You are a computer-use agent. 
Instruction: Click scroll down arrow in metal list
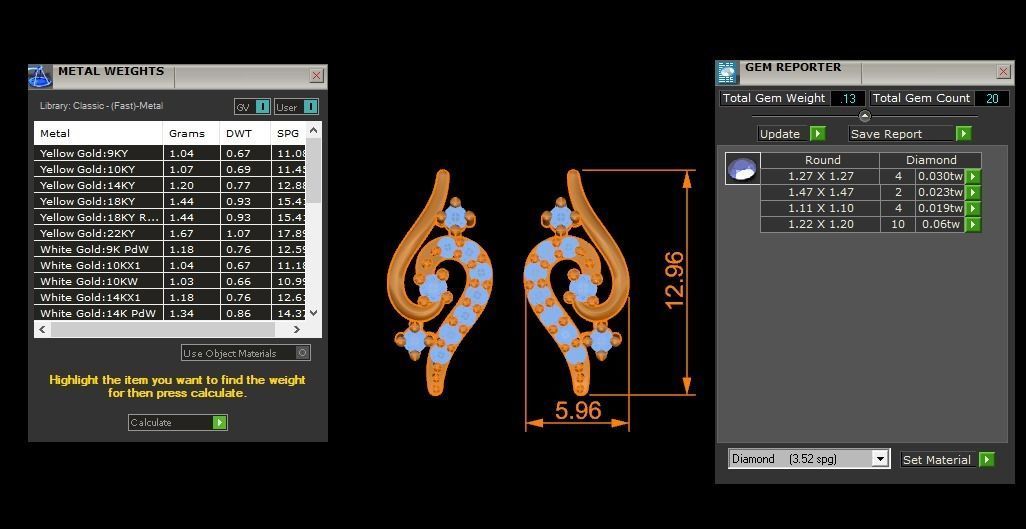pyautogui.click(x=313, y=313)
